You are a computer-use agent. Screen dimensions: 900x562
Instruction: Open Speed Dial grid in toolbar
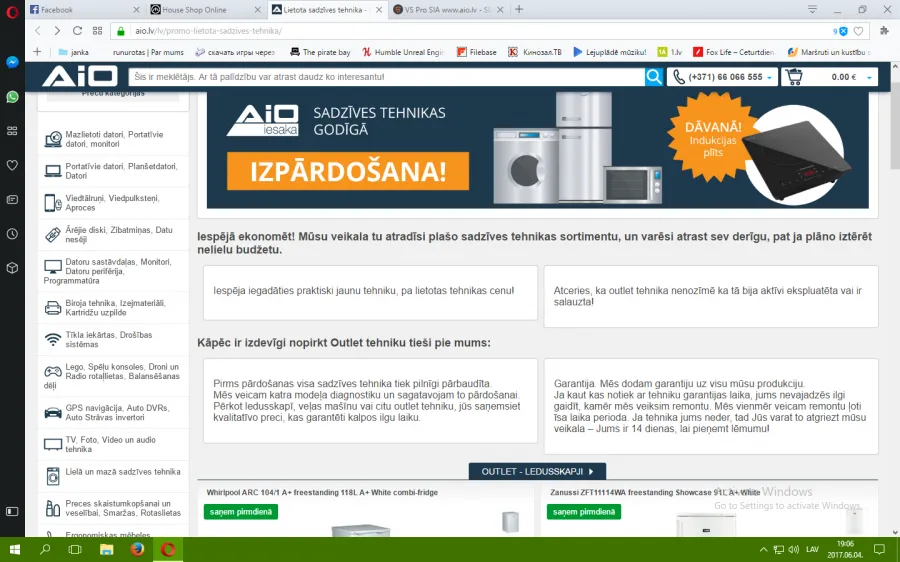pos(98,31)
